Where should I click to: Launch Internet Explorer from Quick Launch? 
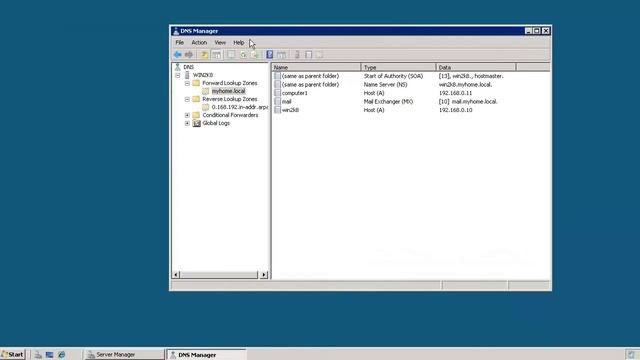62,355
